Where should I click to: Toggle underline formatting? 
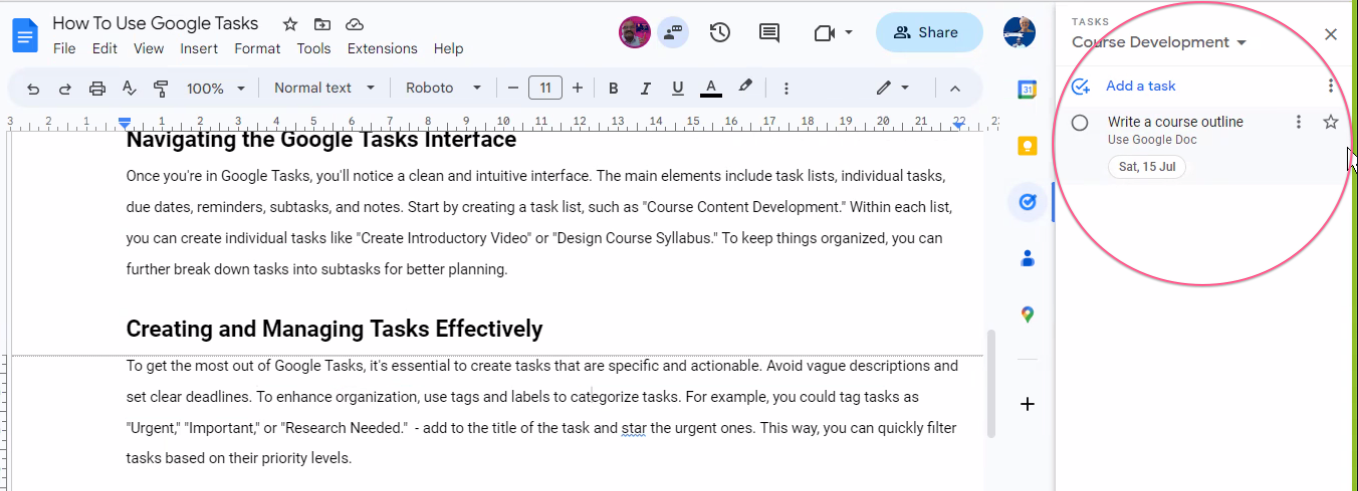678,89
